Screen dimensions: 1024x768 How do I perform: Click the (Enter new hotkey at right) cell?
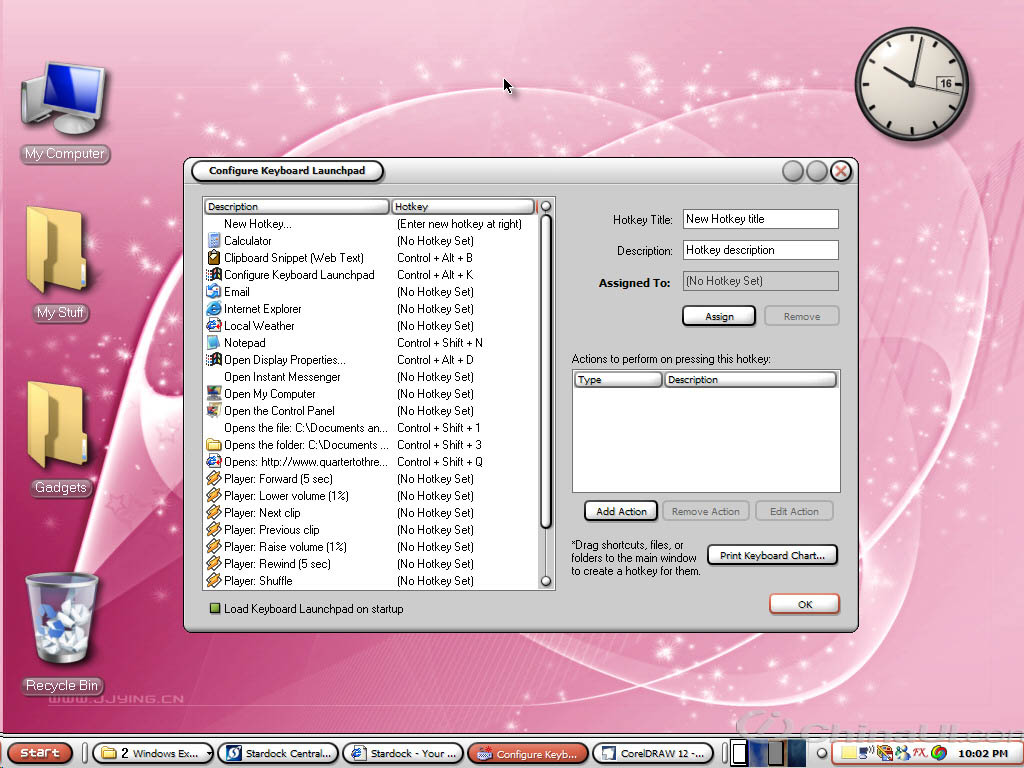tap(459, 224)
